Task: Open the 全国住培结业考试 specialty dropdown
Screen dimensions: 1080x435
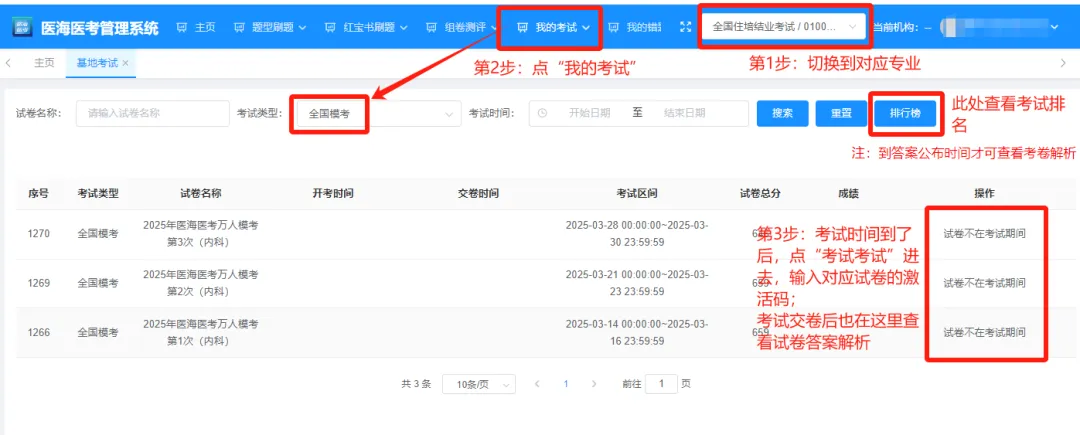Action: click(x=784, y=27)
